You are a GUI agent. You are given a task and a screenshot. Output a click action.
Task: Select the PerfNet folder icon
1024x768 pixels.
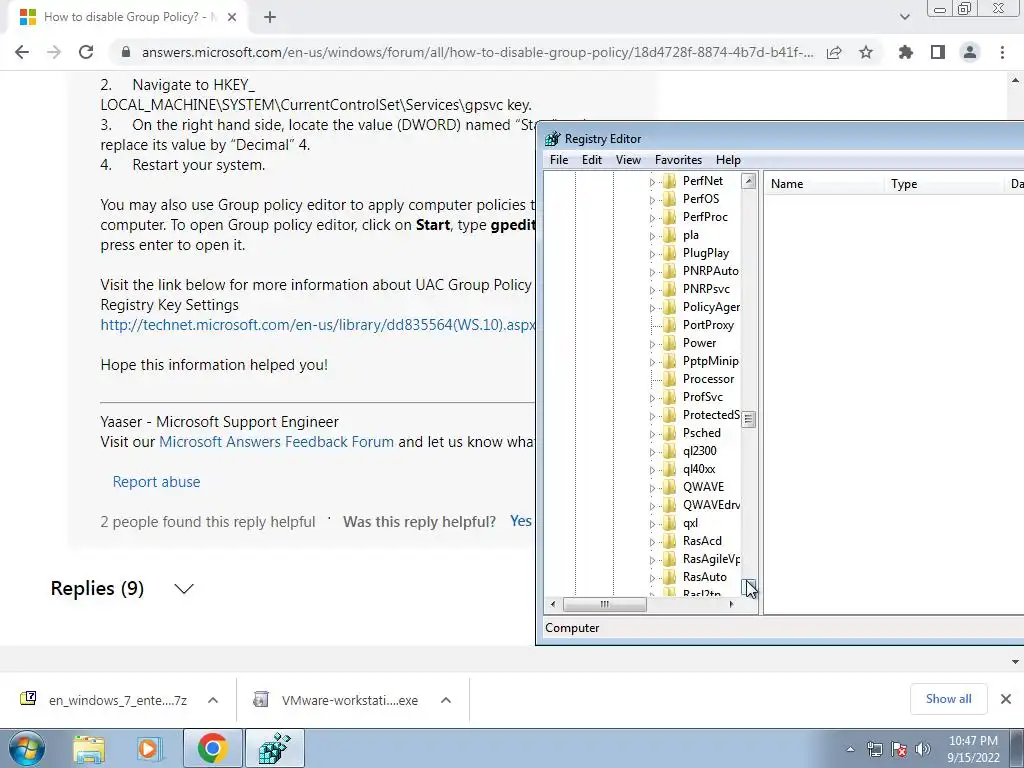[x=669, y=181]
